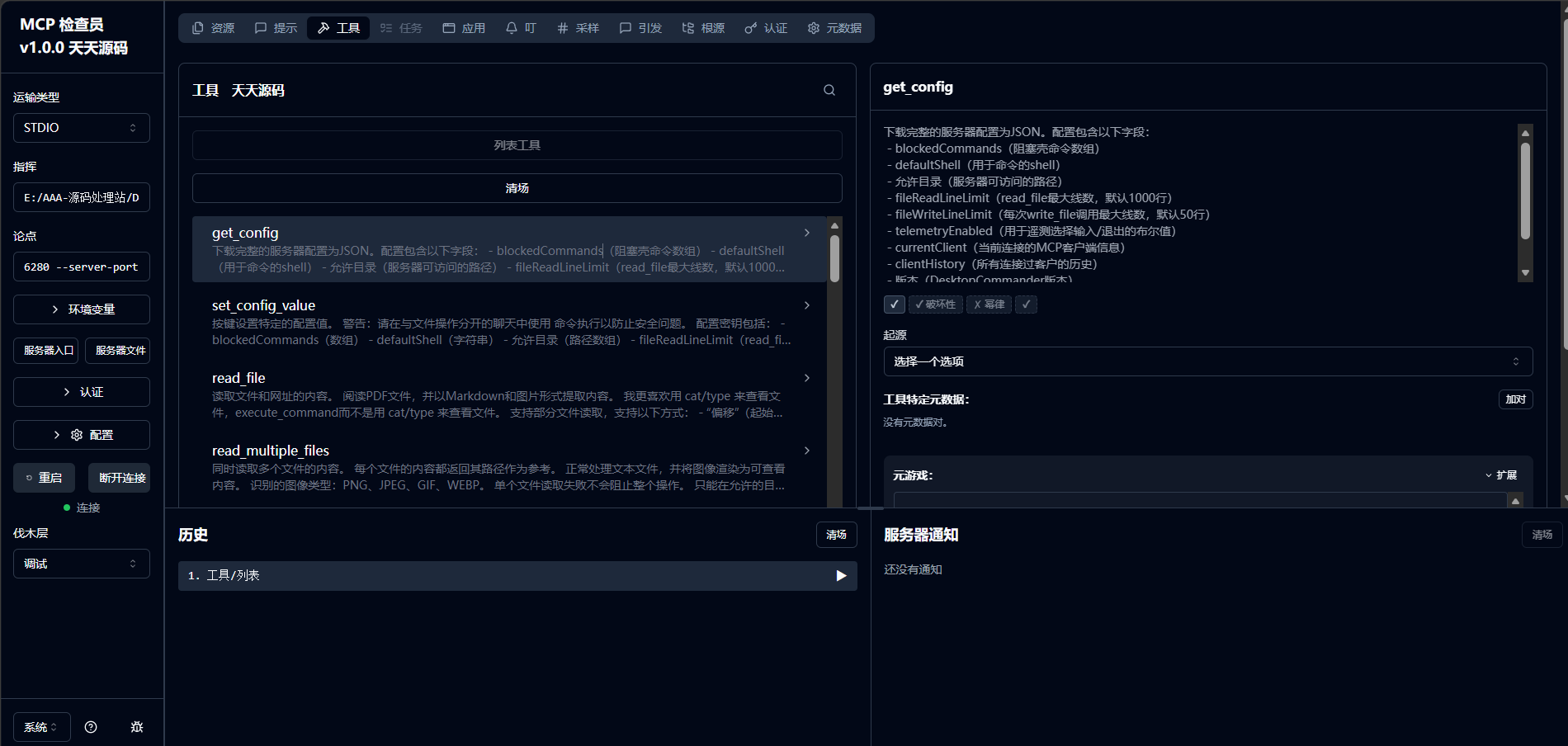
Task: Click the 列表工具 button
Action: click(x=517, y=145)
